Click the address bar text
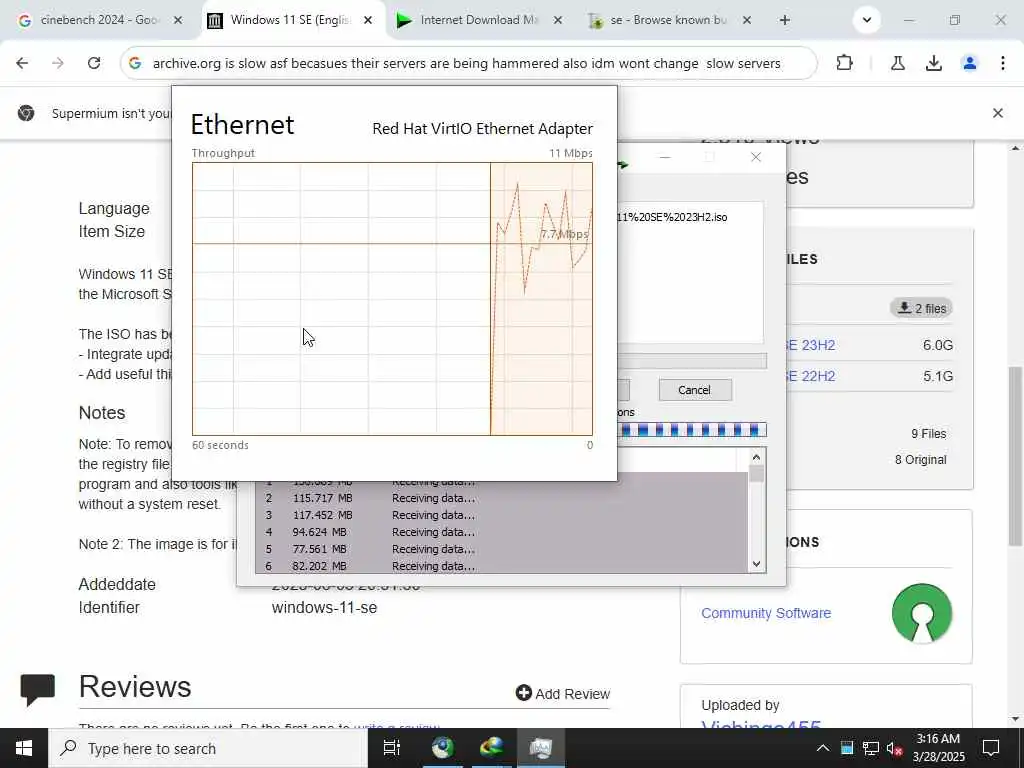This screenshot has height=768, width=1024. tap(466, 63)
